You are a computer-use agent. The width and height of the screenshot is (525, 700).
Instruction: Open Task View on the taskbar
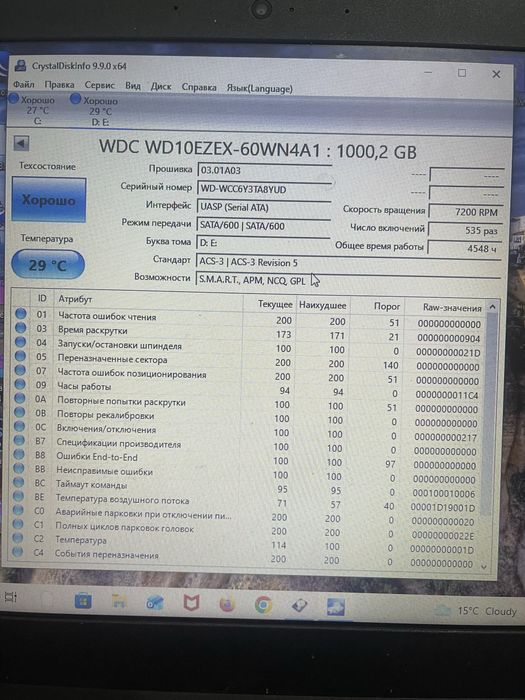click(11, 597)
